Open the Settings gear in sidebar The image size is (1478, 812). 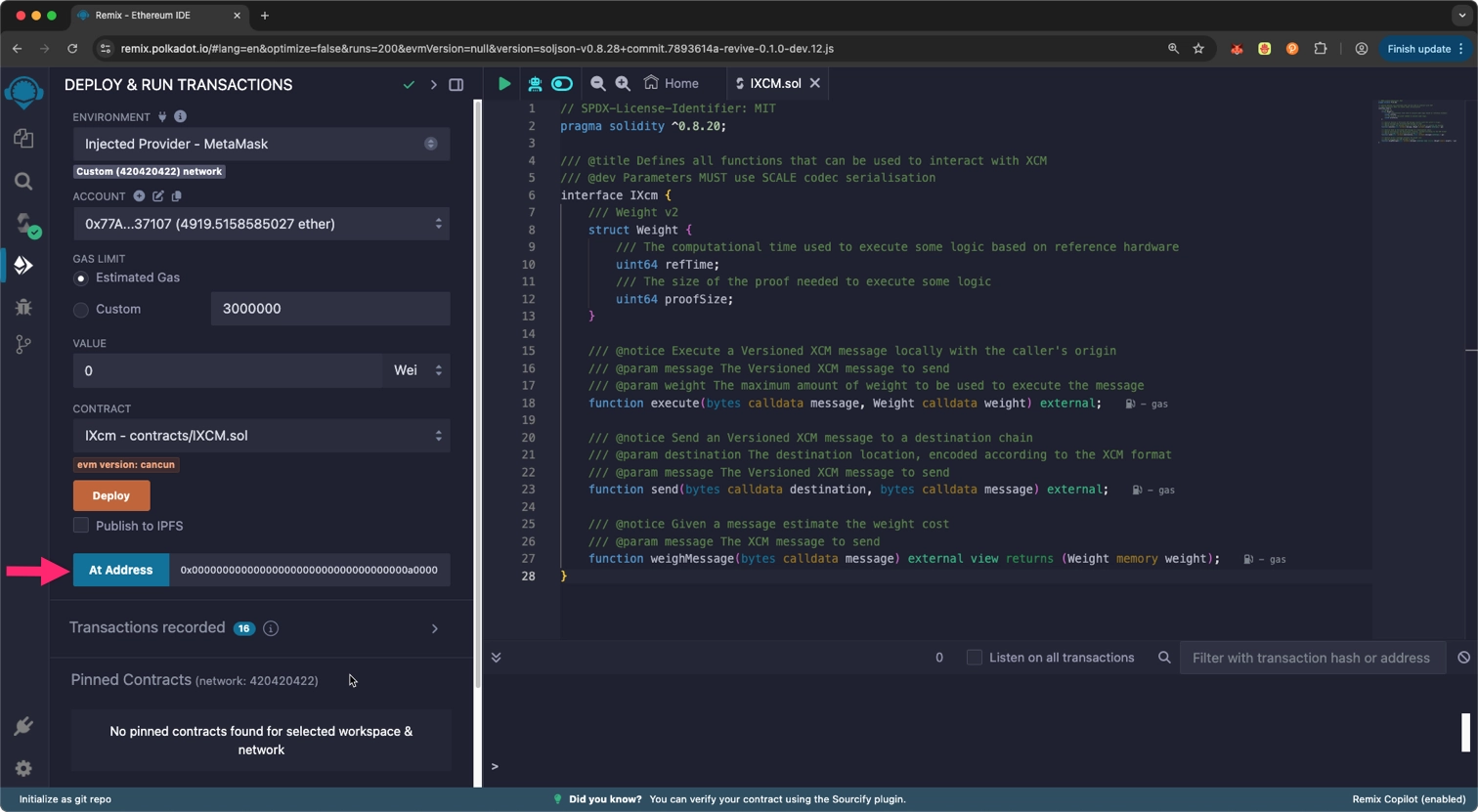point(23,769)
